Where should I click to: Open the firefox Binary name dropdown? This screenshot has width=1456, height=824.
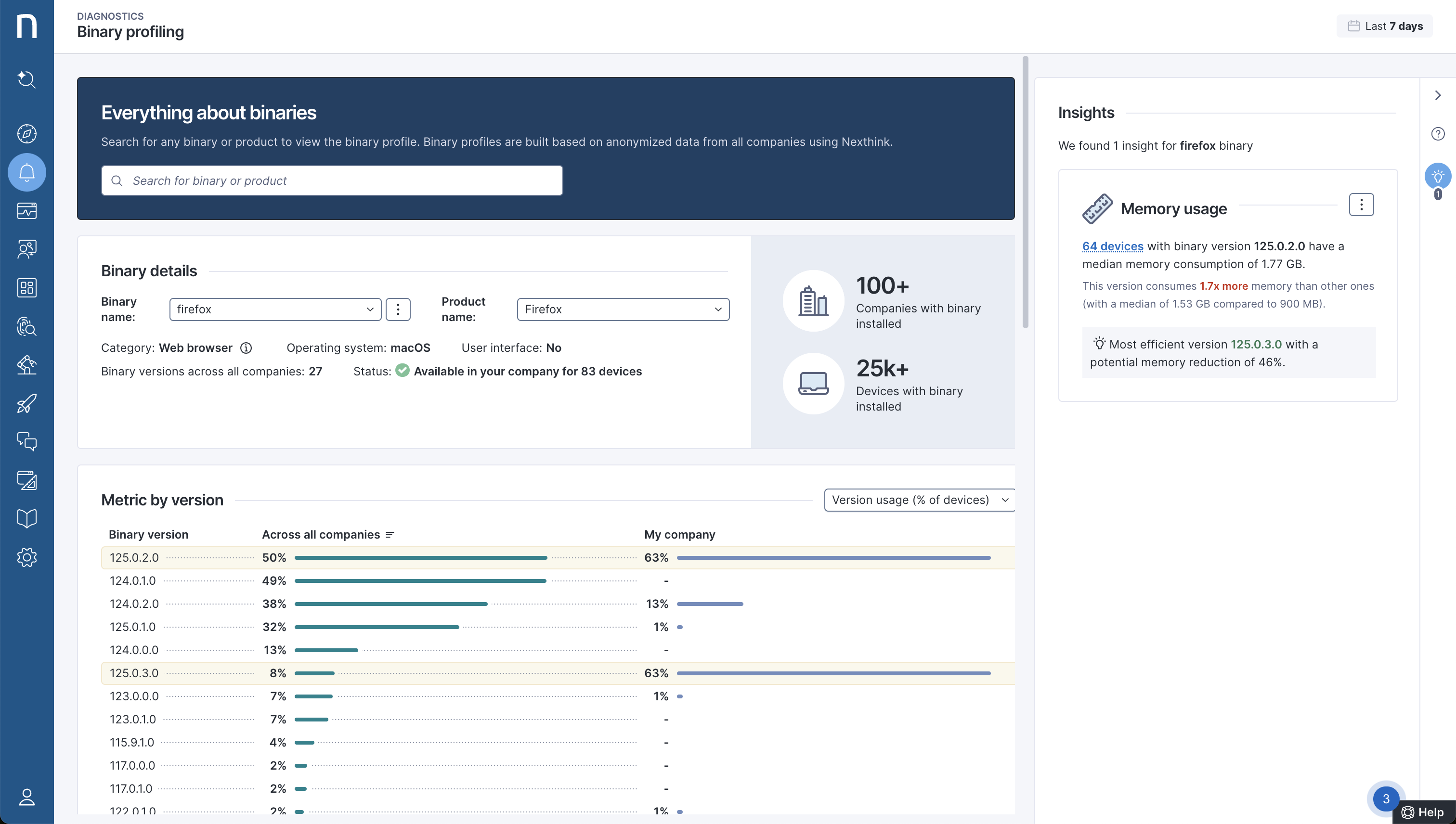pos(275,309)
